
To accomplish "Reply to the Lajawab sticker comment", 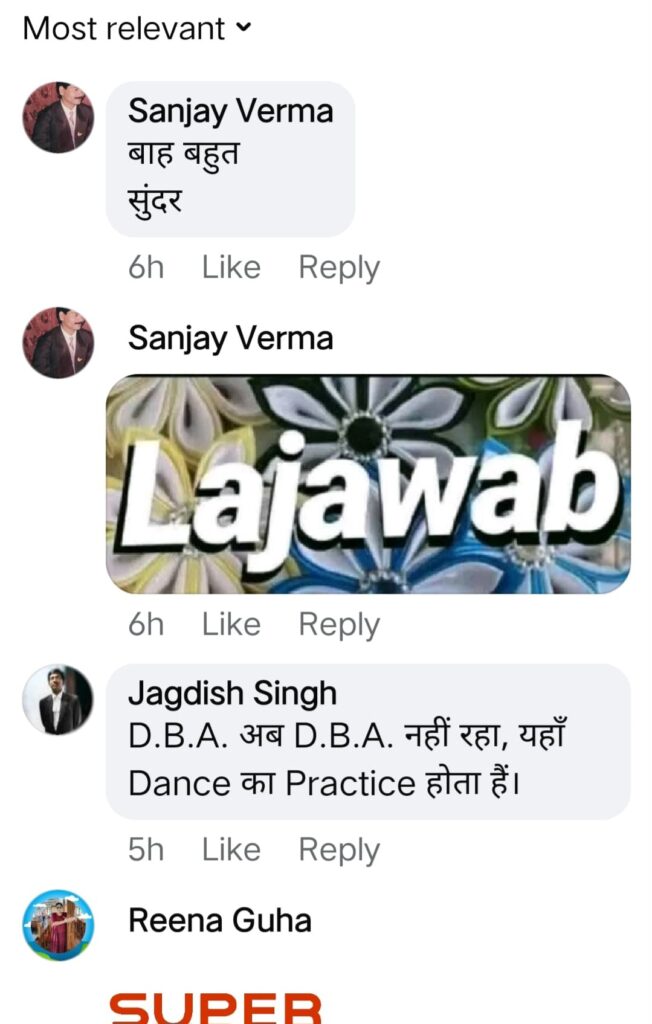I will pos(339,626).
